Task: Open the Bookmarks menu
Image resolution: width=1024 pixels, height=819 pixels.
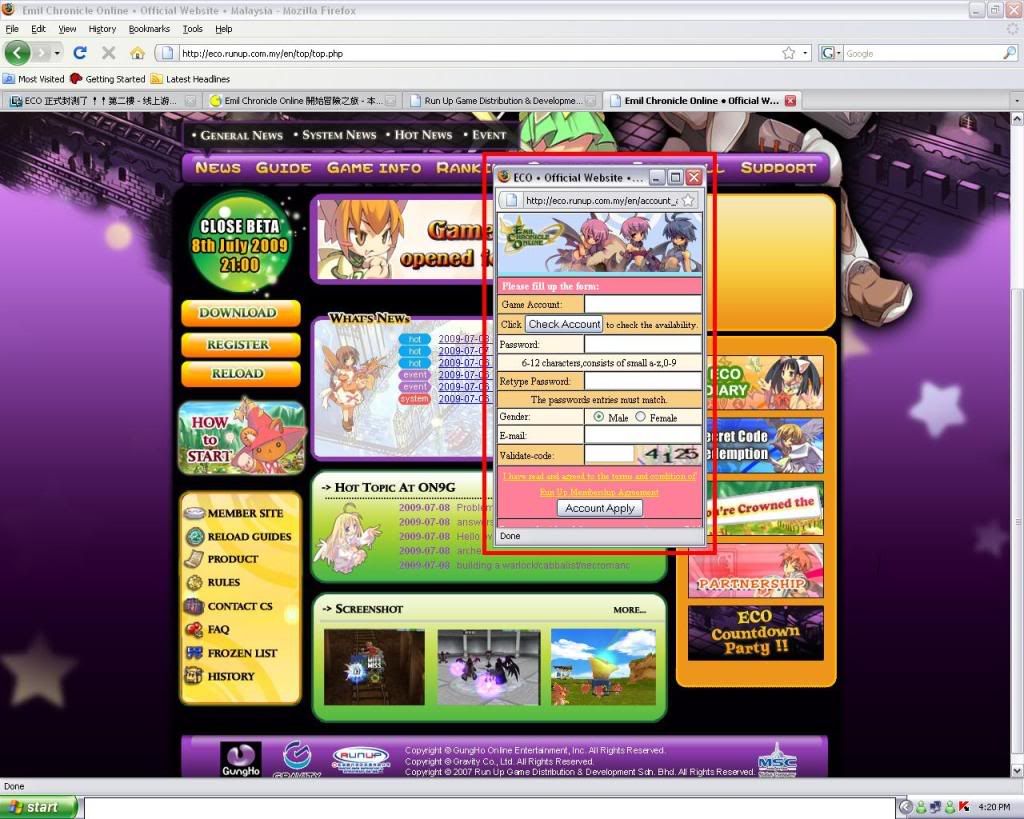Action: [149, 29]
